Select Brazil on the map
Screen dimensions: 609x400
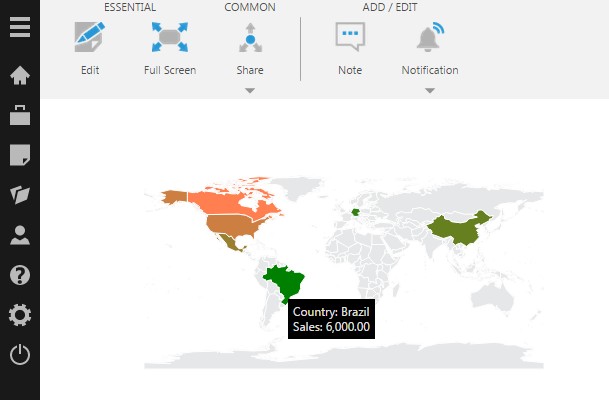tap(285, 282)
